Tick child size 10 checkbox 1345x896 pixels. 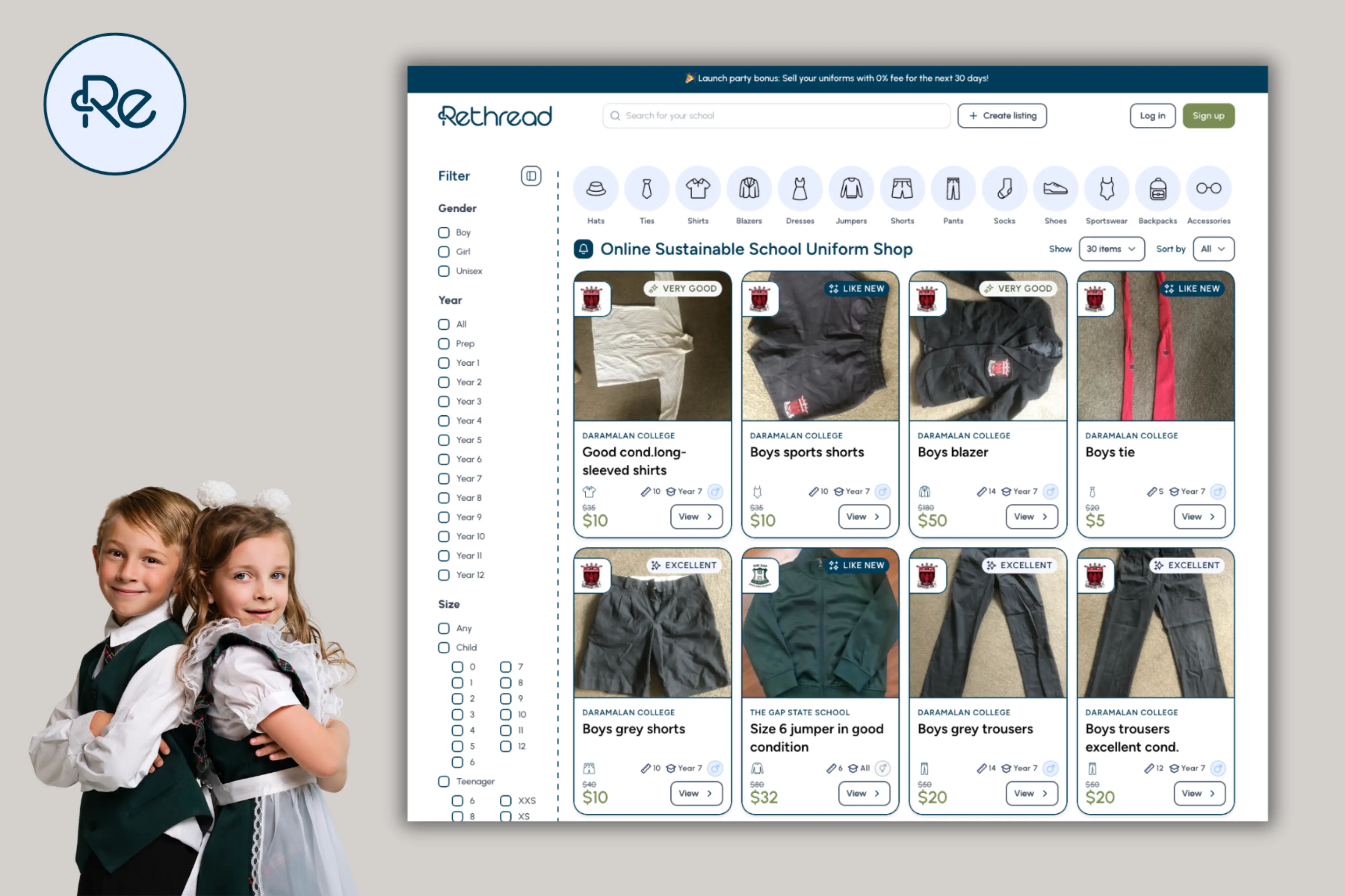click(x=505, y=714)
